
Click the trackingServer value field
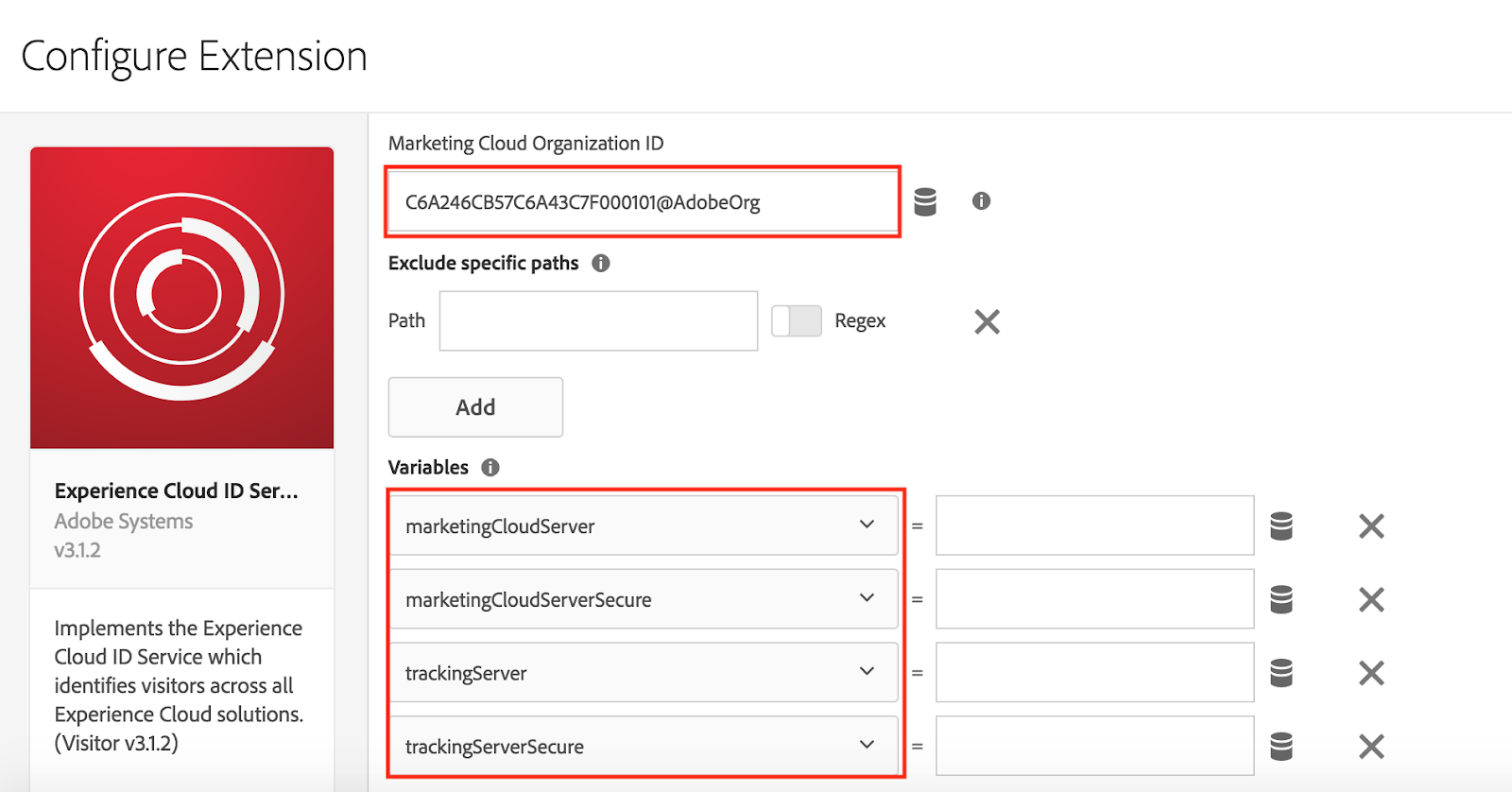(x=1095, y=673)
